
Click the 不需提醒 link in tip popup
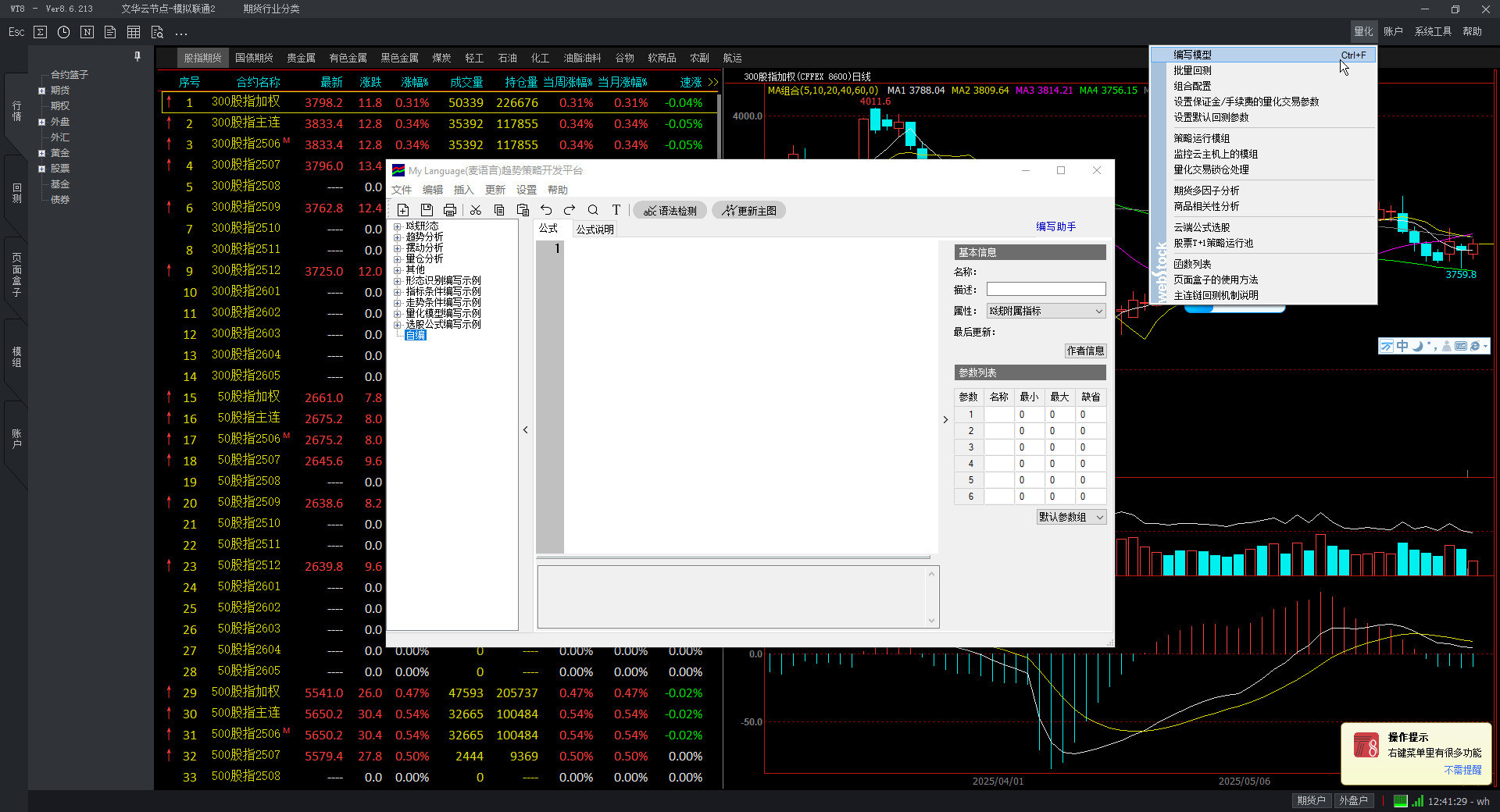point(1462,770)
